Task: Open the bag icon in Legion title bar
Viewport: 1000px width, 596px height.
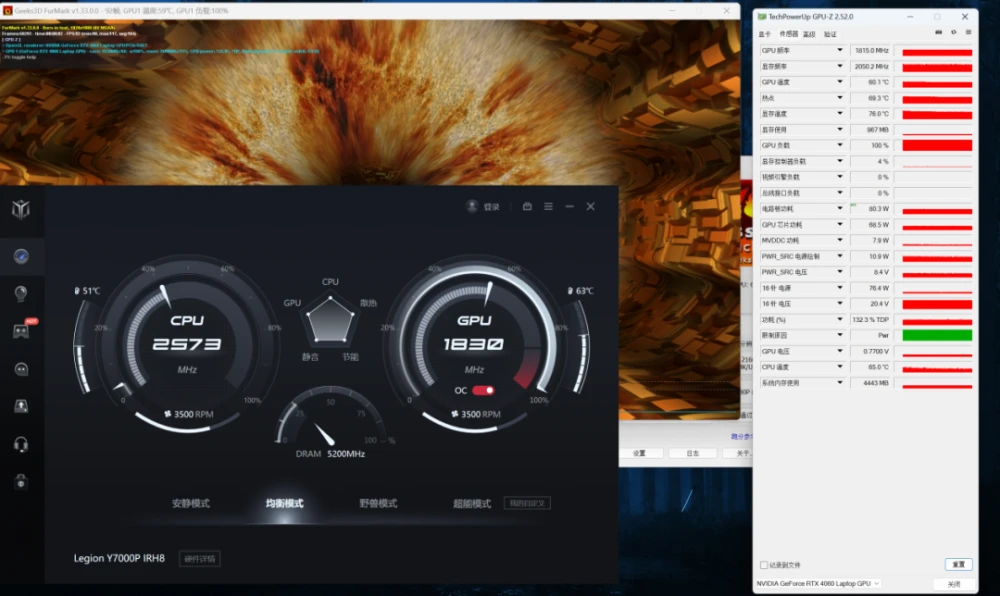Action: click(x=527, y=207)
